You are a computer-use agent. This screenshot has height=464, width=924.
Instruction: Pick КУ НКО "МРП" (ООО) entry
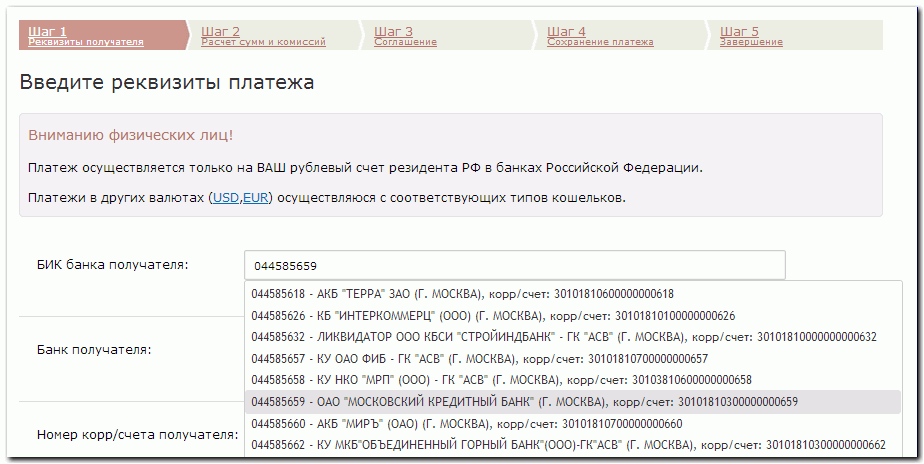pyautogui.click(x=501, y=380)
